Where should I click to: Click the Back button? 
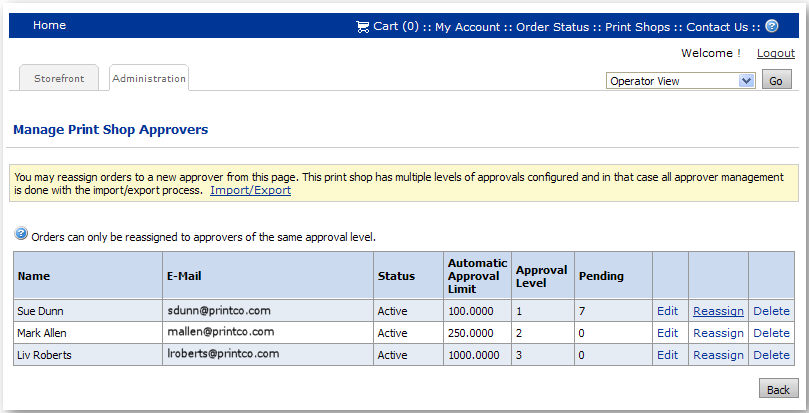click(x=777, y=388)
